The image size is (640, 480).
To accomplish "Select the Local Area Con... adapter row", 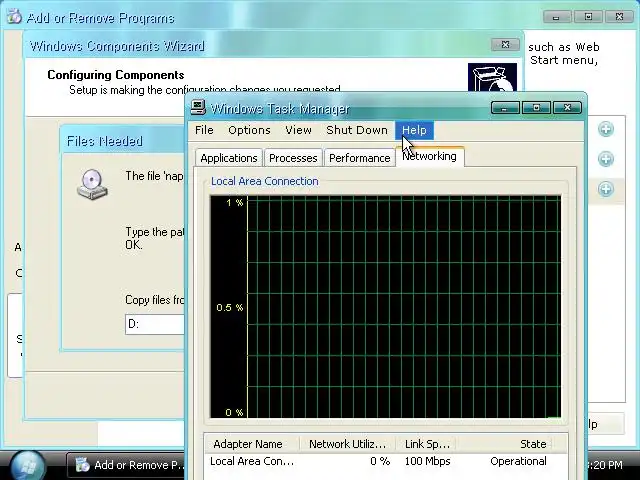I will click(x=386, y=461).
